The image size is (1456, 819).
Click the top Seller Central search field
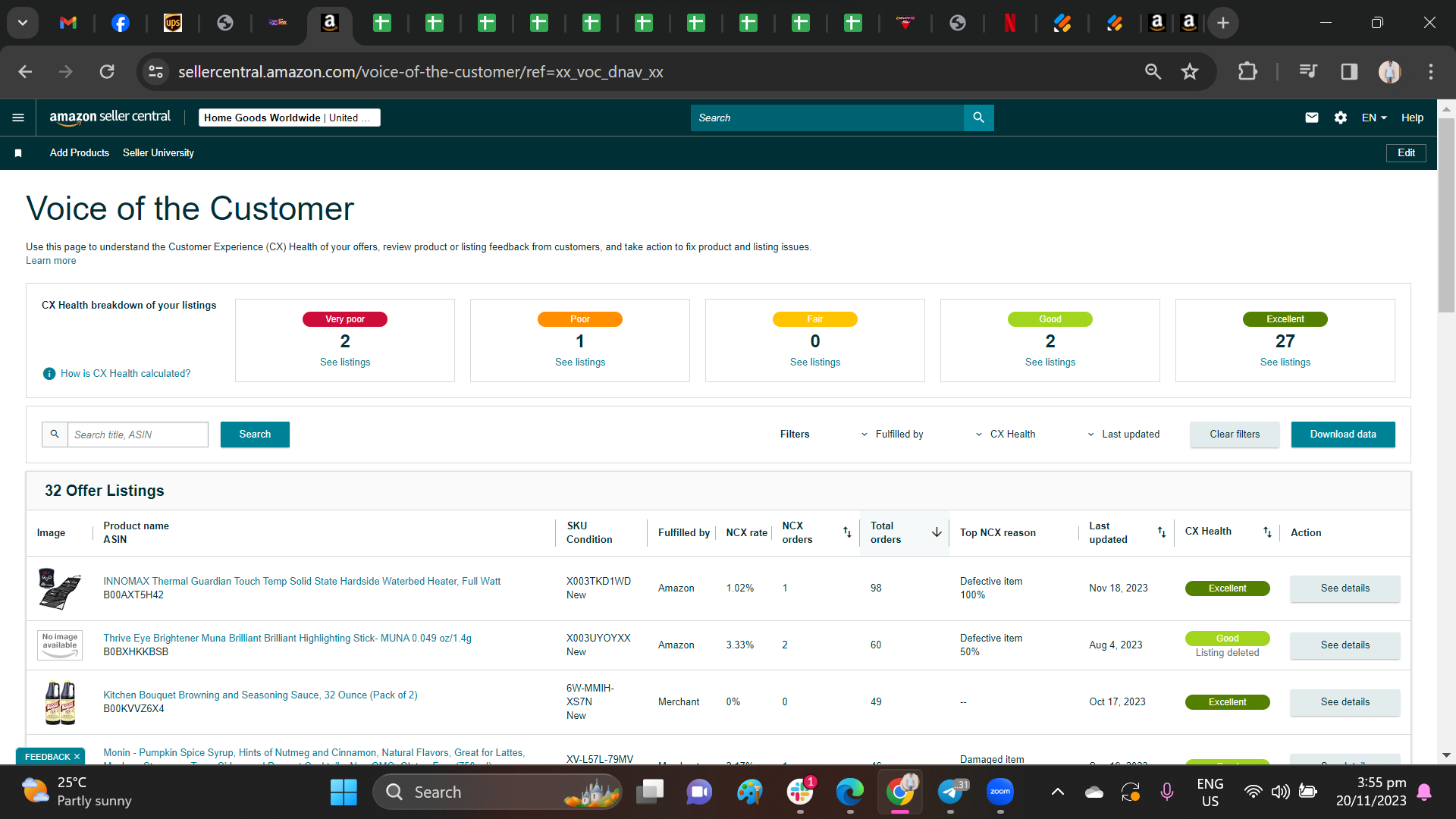(x=827, y=118)
